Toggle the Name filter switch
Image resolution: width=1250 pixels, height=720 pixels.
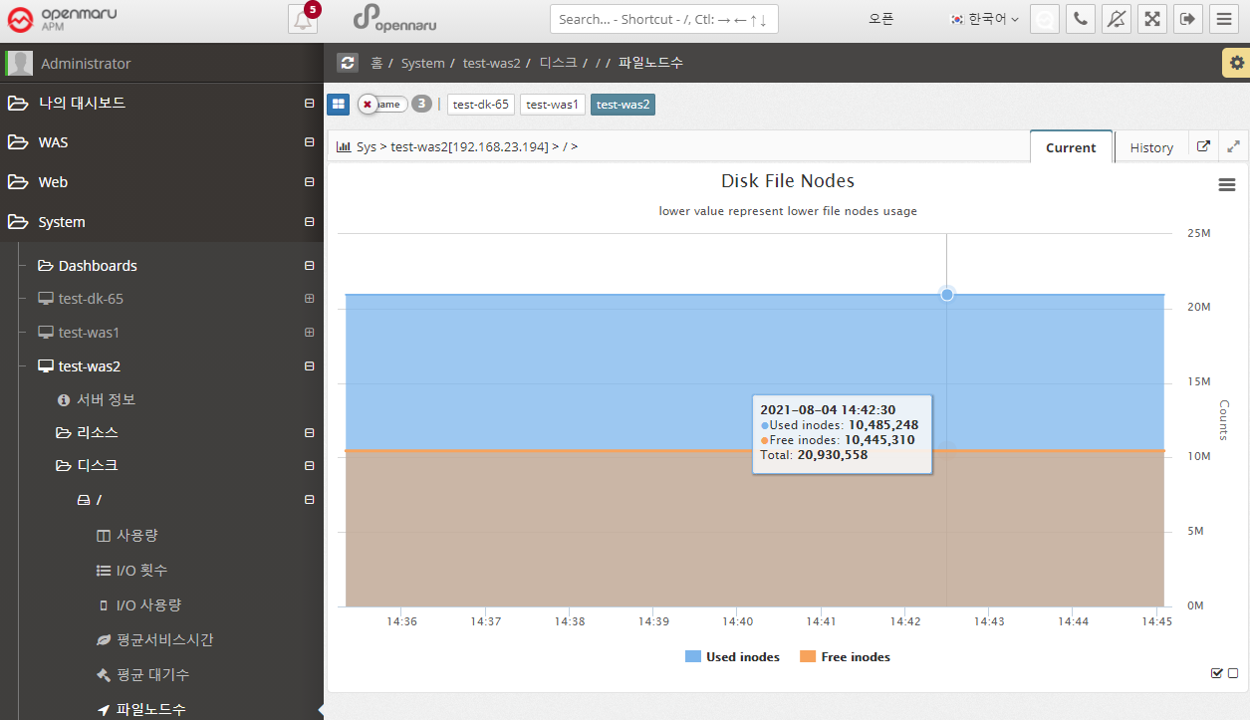(x=382, y=104)
